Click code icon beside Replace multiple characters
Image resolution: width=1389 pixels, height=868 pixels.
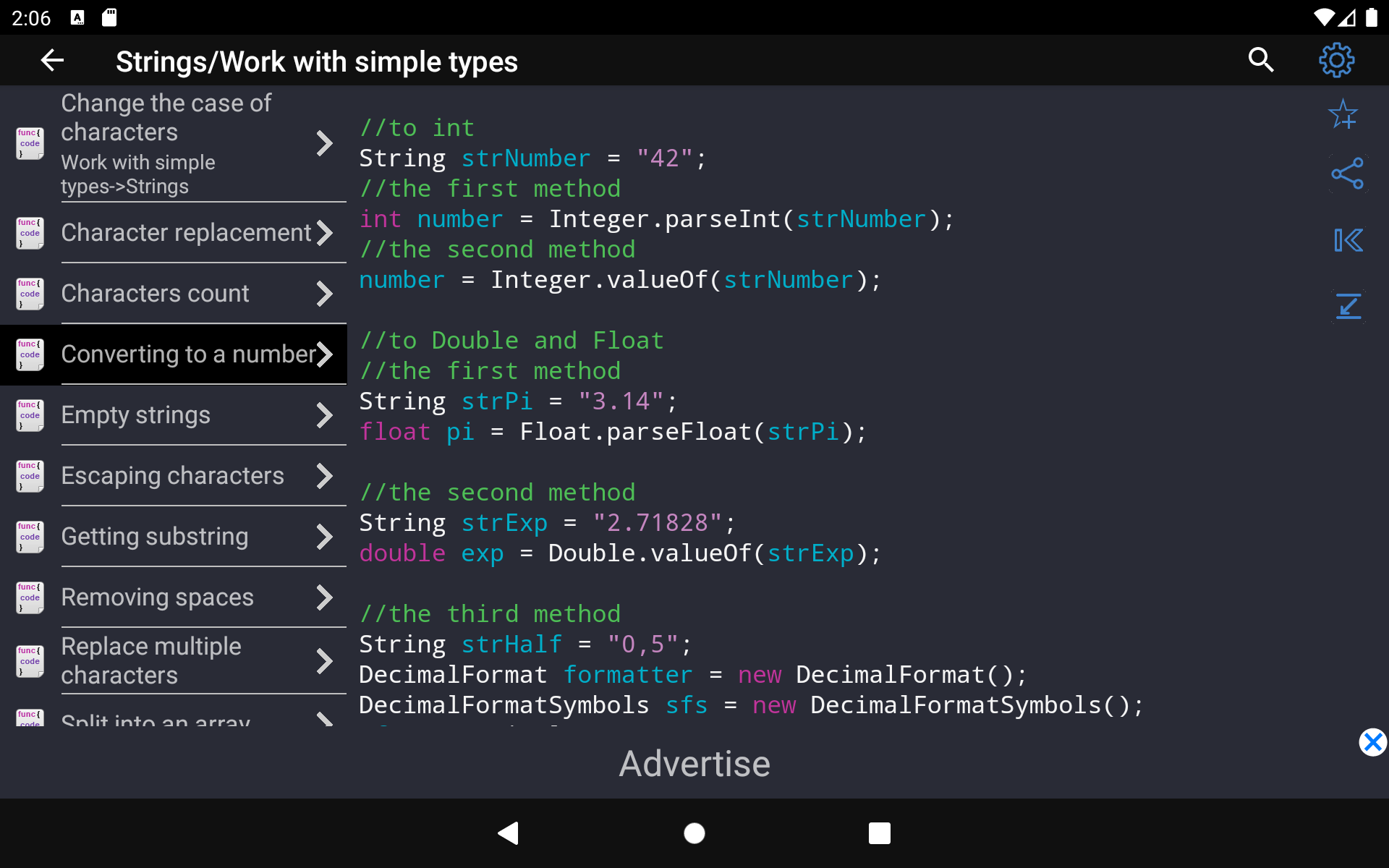pos(30,661)
